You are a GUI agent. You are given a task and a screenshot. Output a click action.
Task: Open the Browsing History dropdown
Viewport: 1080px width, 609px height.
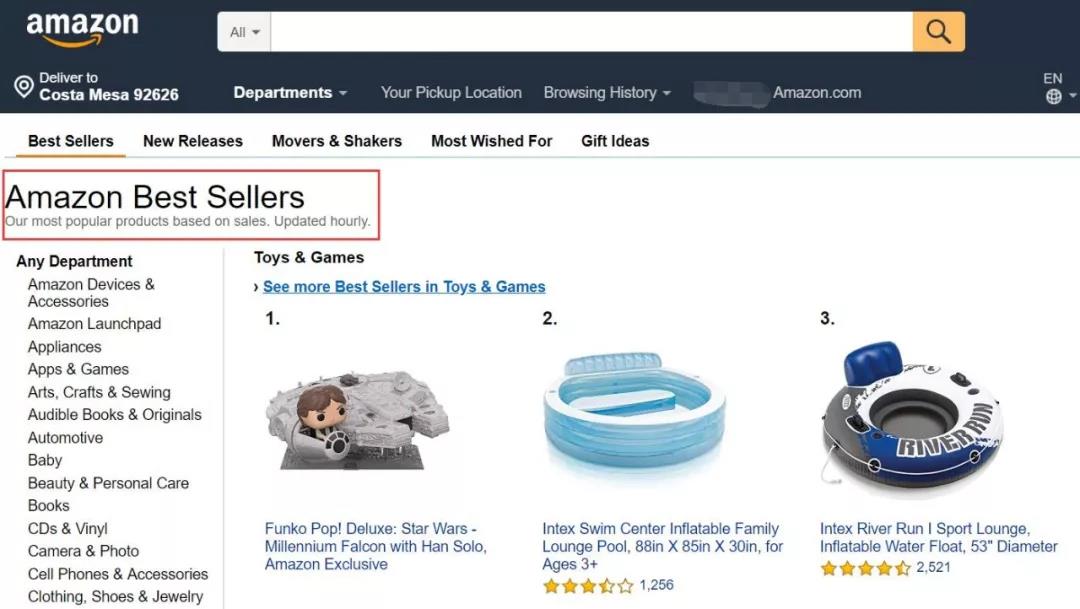(x=600, y=92)
